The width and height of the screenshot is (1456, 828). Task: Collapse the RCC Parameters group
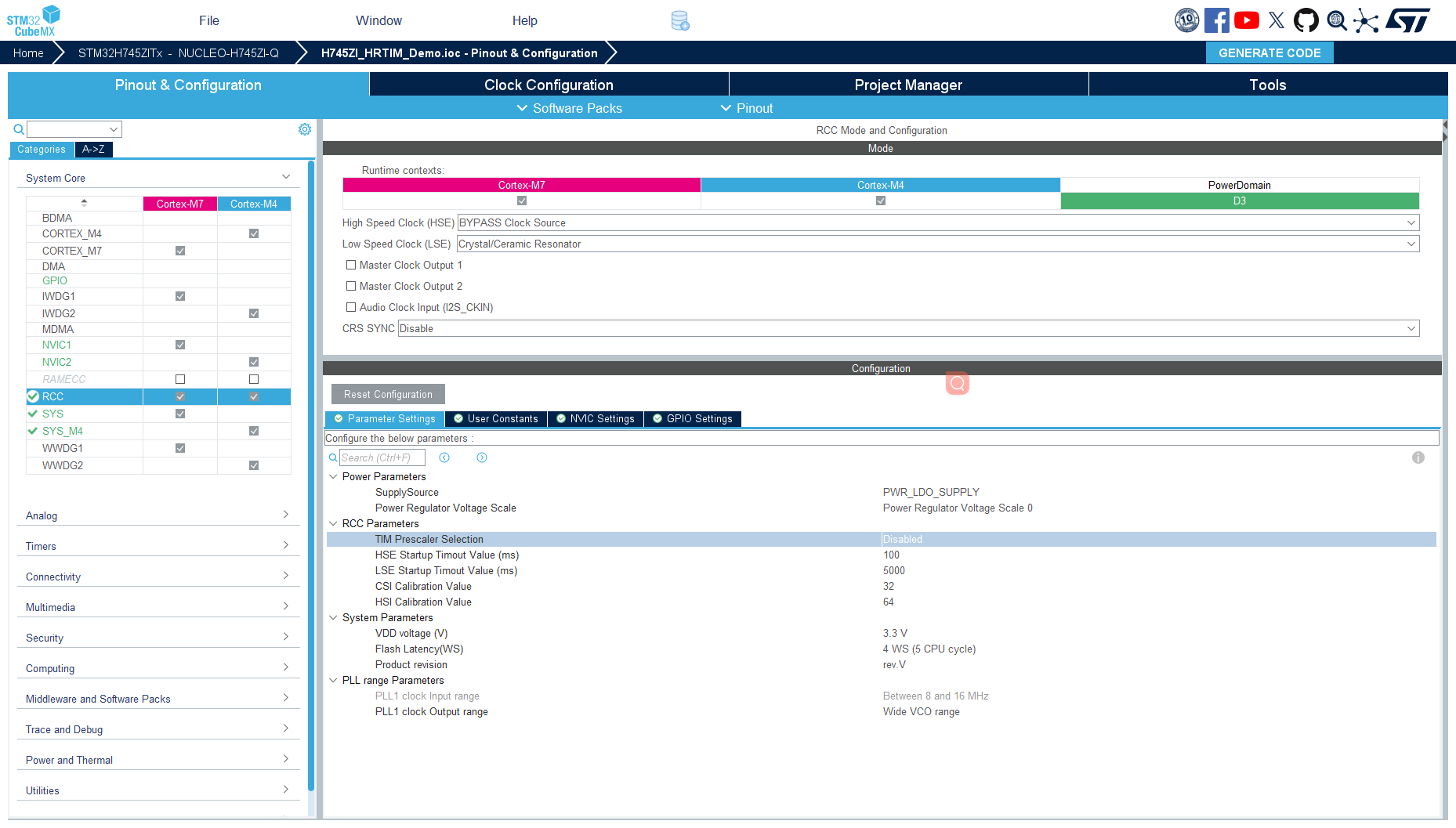(x=333, y=523)
